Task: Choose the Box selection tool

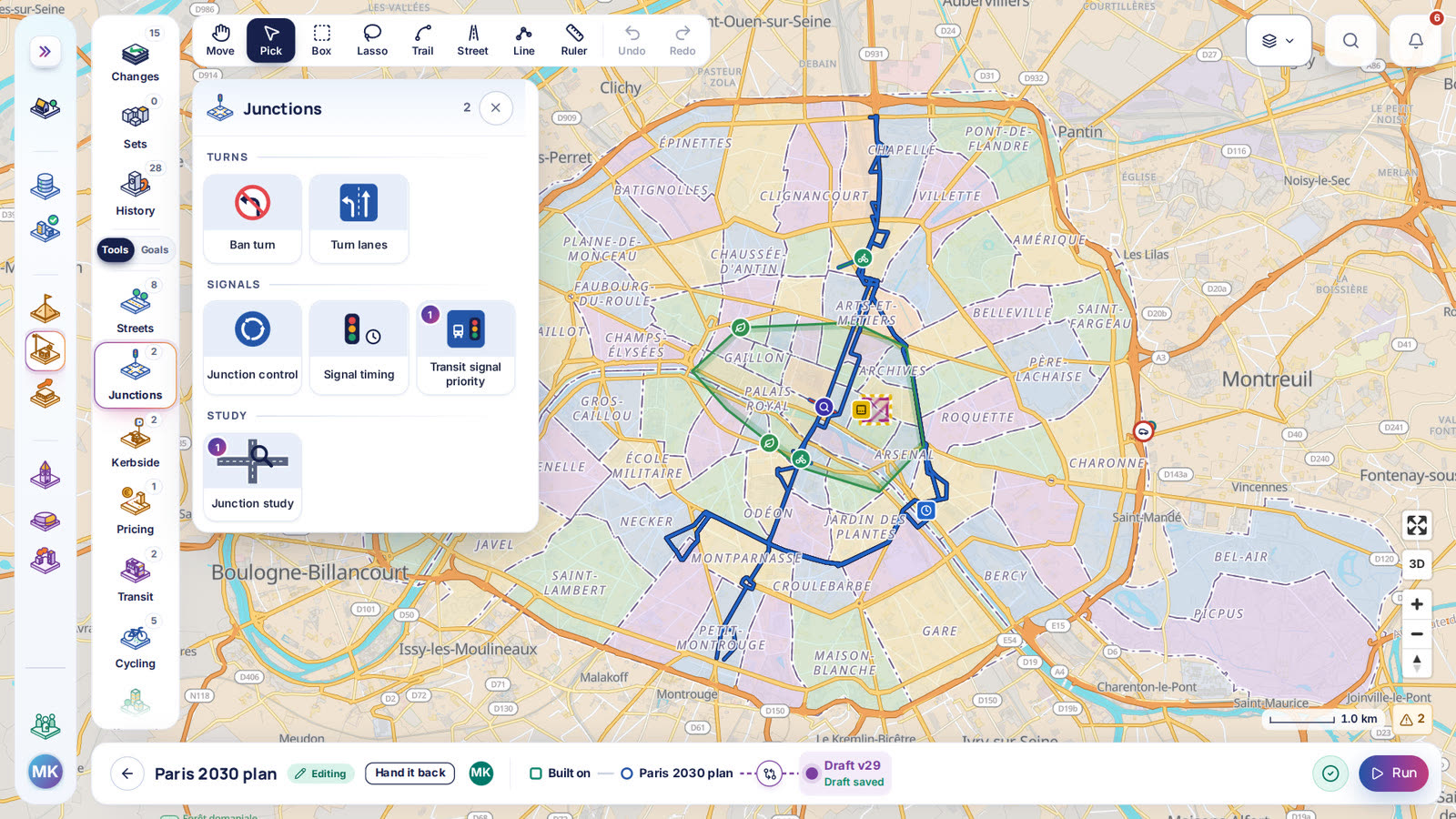Action: pyautogui.click(x=321, y=40)
